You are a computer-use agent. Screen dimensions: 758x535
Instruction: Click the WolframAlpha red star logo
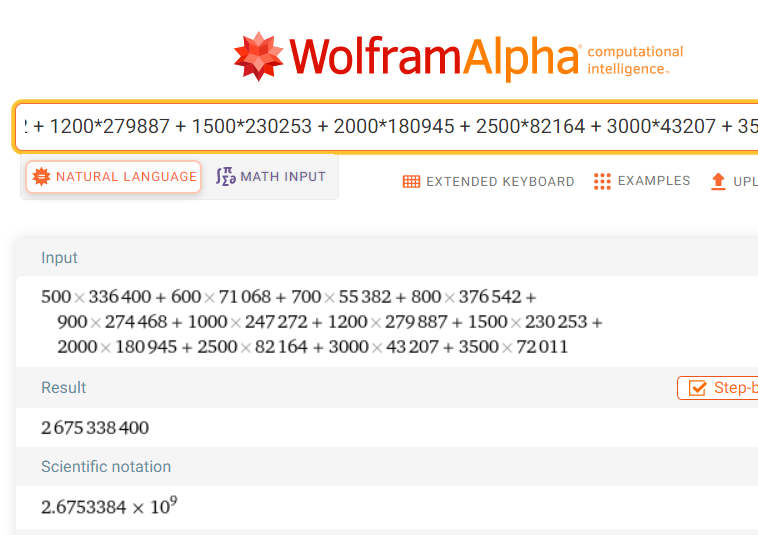[x=259, y=56]
